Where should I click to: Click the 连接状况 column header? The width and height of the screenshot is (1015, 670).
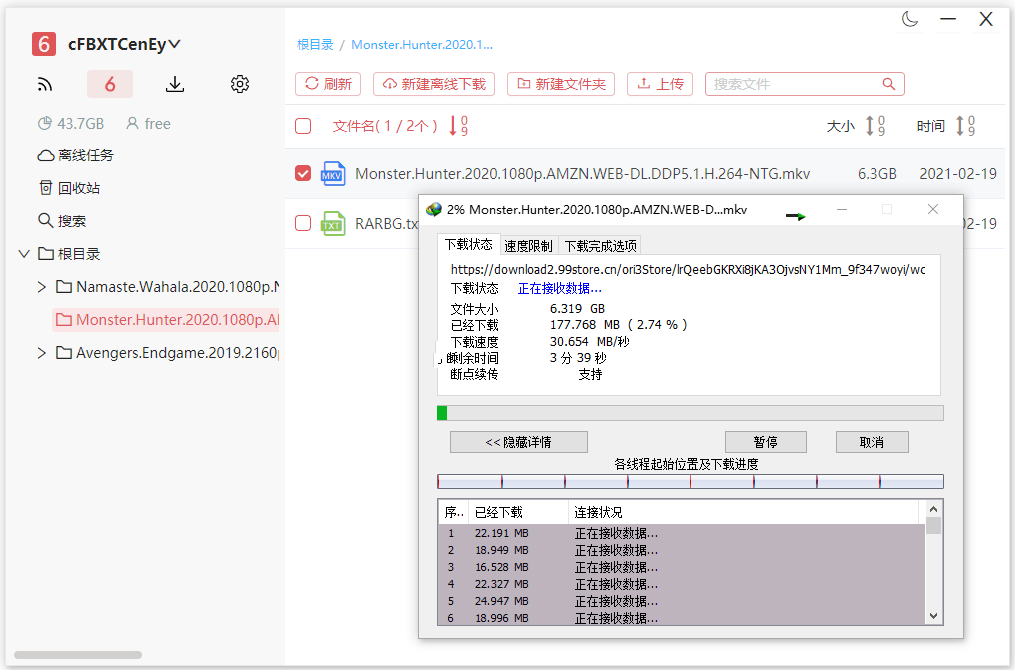tap(743, 512)
